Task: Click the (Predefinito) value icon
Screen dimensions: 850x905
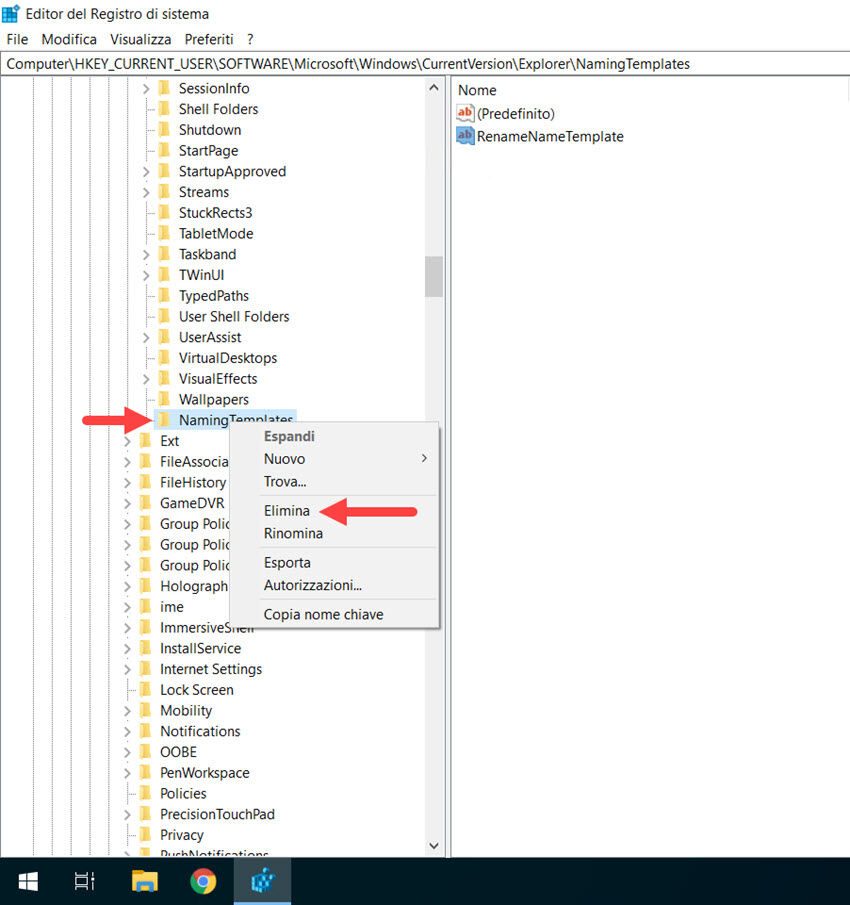Action: [464, 113]
